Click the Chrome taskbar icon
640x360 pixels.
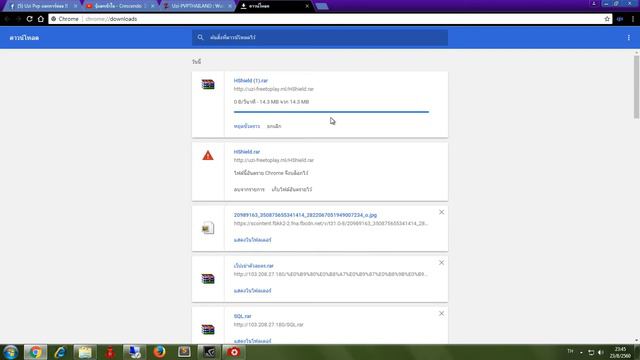click(36, 352)
